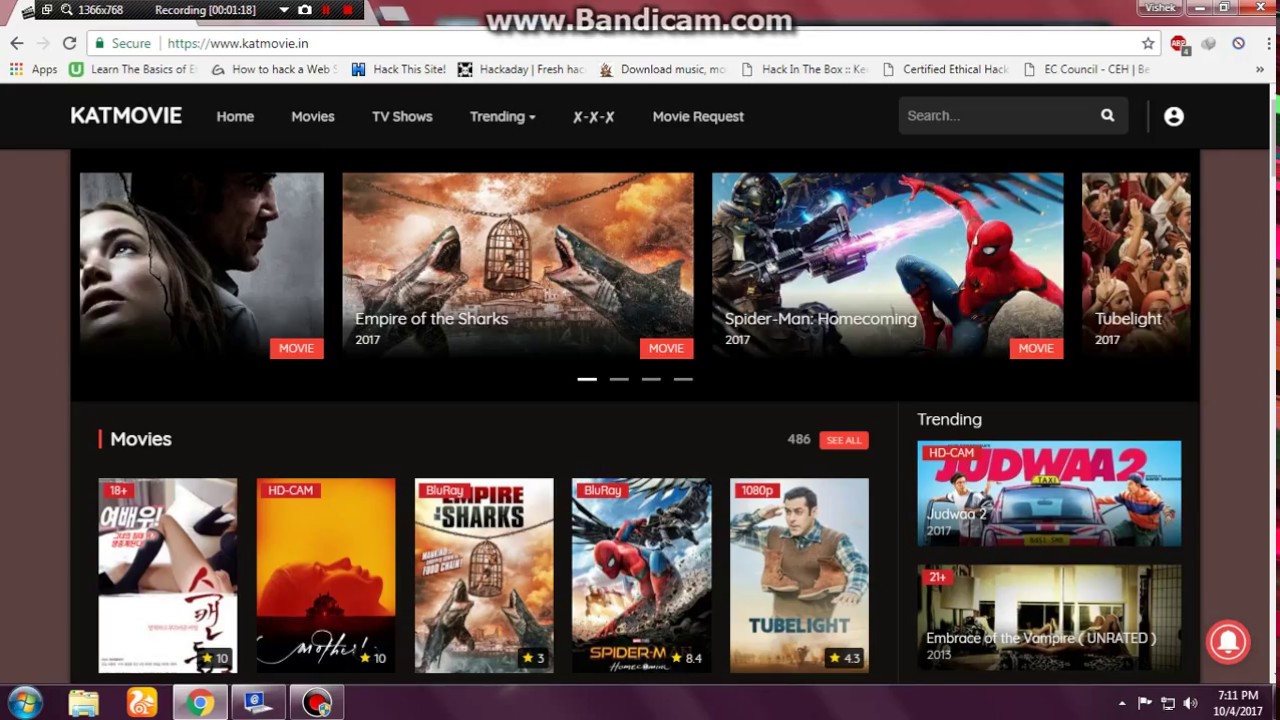The height and width of the screenshot is (720, 1280).
Task: Click the Bandicam magnifier icon near 1366x768
Action: coord(66,10)
